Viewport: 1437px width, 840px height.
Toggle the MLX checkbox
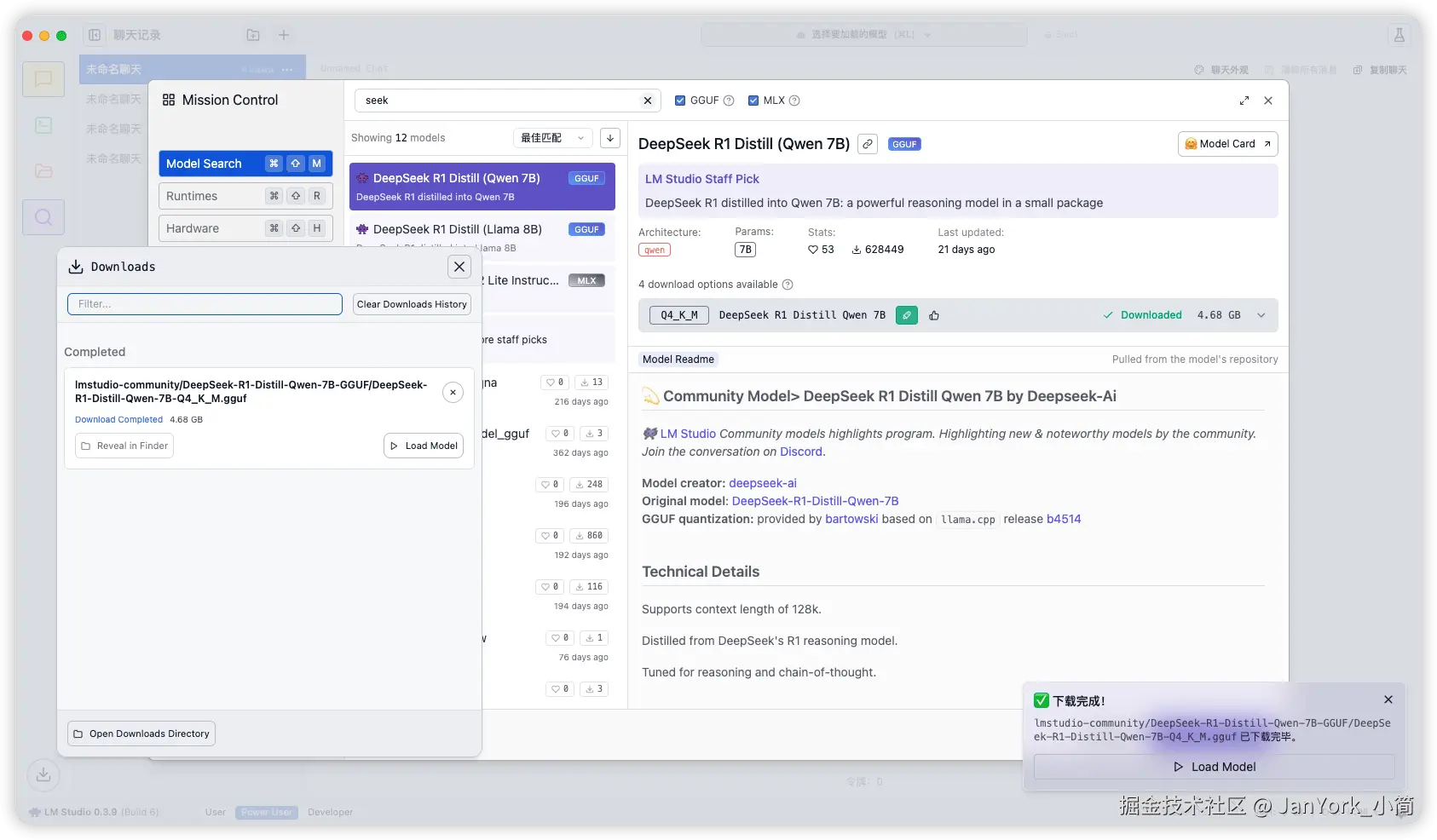click(x=753, y=101)
